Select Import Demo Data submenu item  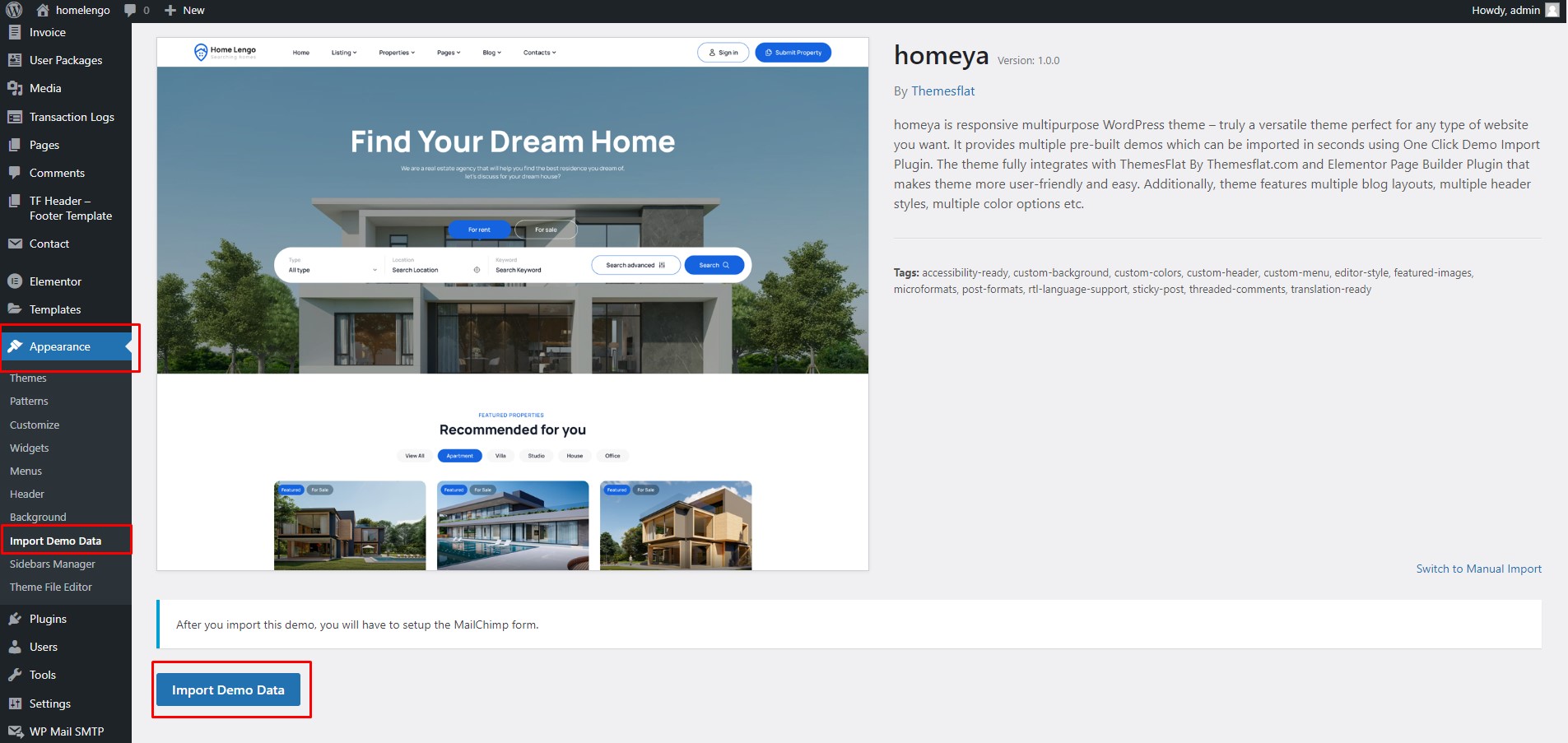[x=55, y=541]
